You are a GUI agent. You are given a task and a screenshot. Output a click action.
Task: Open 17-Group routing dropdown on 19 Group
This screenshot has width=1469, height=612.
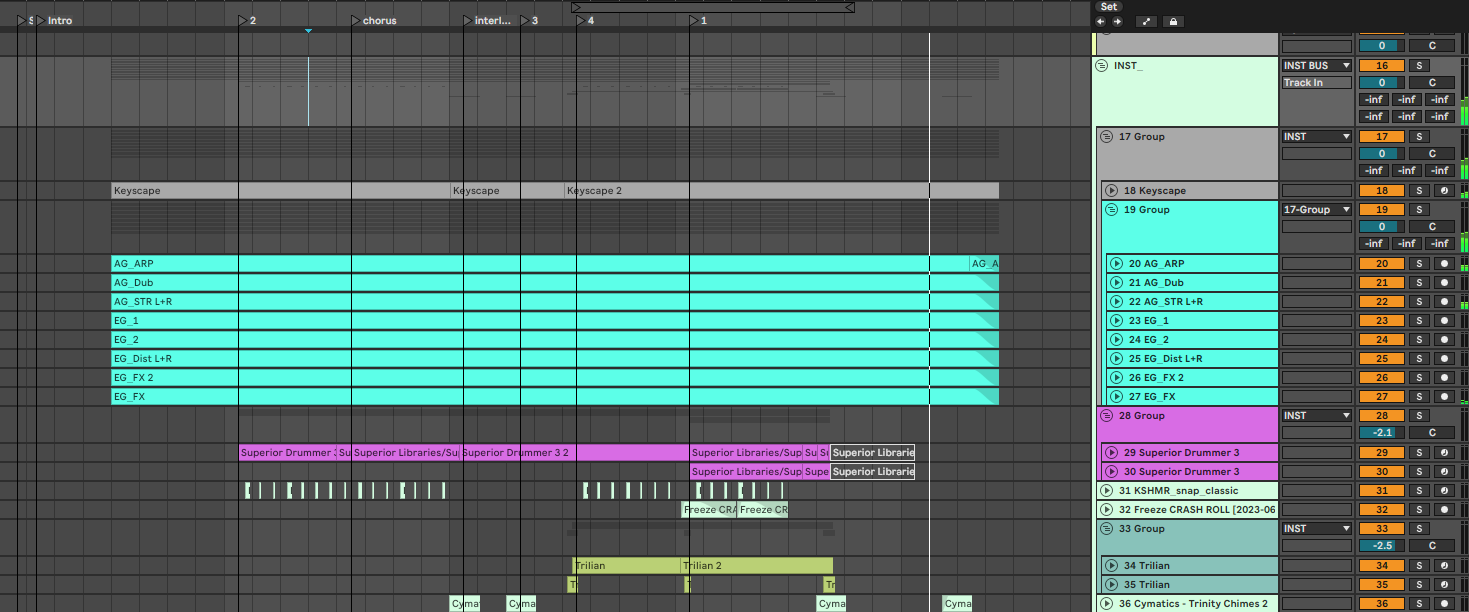tap(1317, 210)
